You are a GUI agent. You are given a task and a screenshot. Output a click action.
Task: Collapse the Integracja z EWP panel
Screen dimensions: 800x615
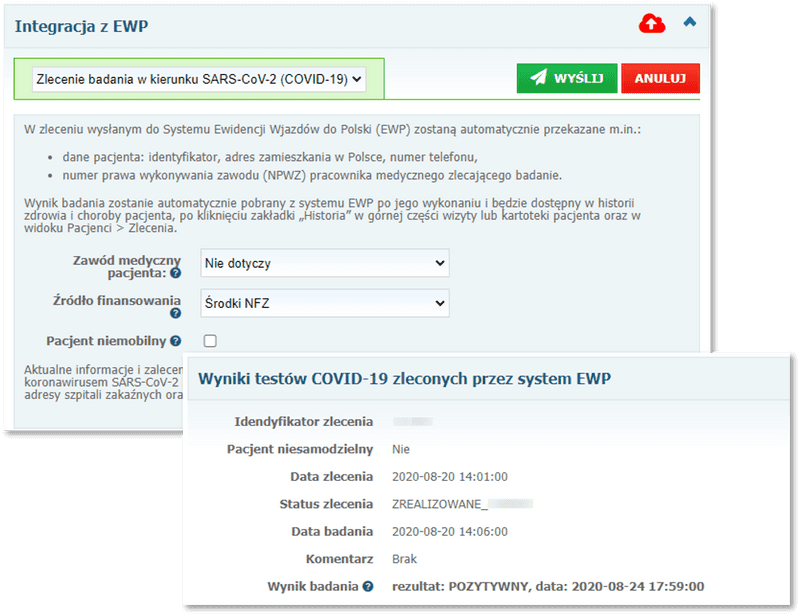(690, 21)
